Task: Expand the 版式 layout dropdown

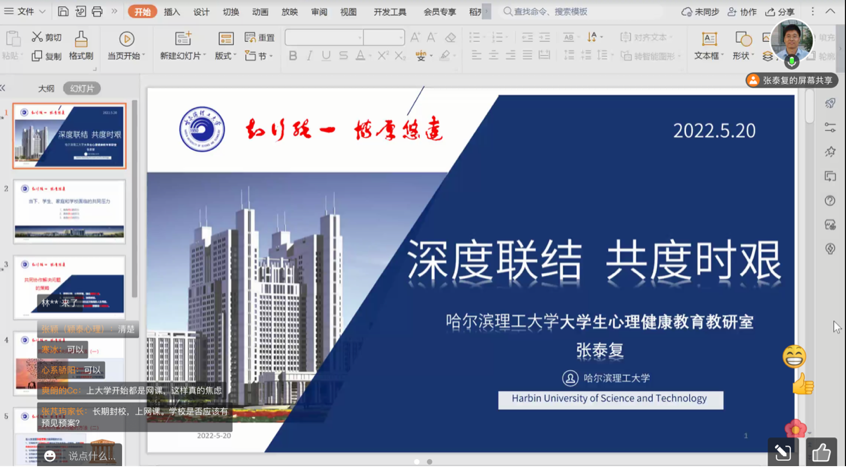Action: click(227, 56)
